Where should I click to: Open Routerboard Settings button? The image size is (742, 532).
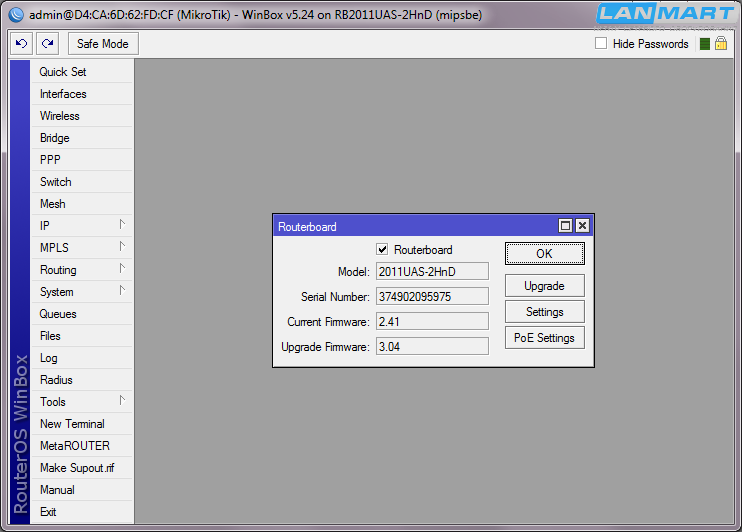click(x=545, y=312)
